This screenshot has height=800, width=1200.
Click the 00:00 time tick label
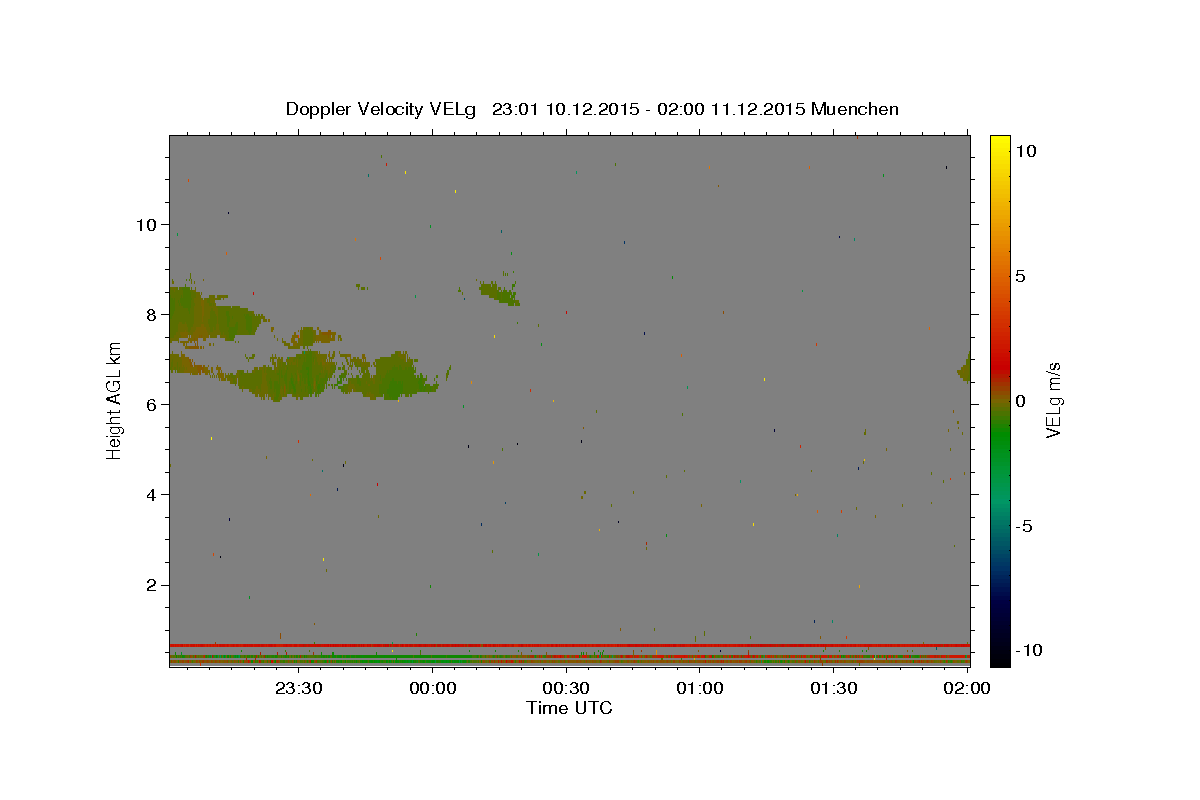433,688
